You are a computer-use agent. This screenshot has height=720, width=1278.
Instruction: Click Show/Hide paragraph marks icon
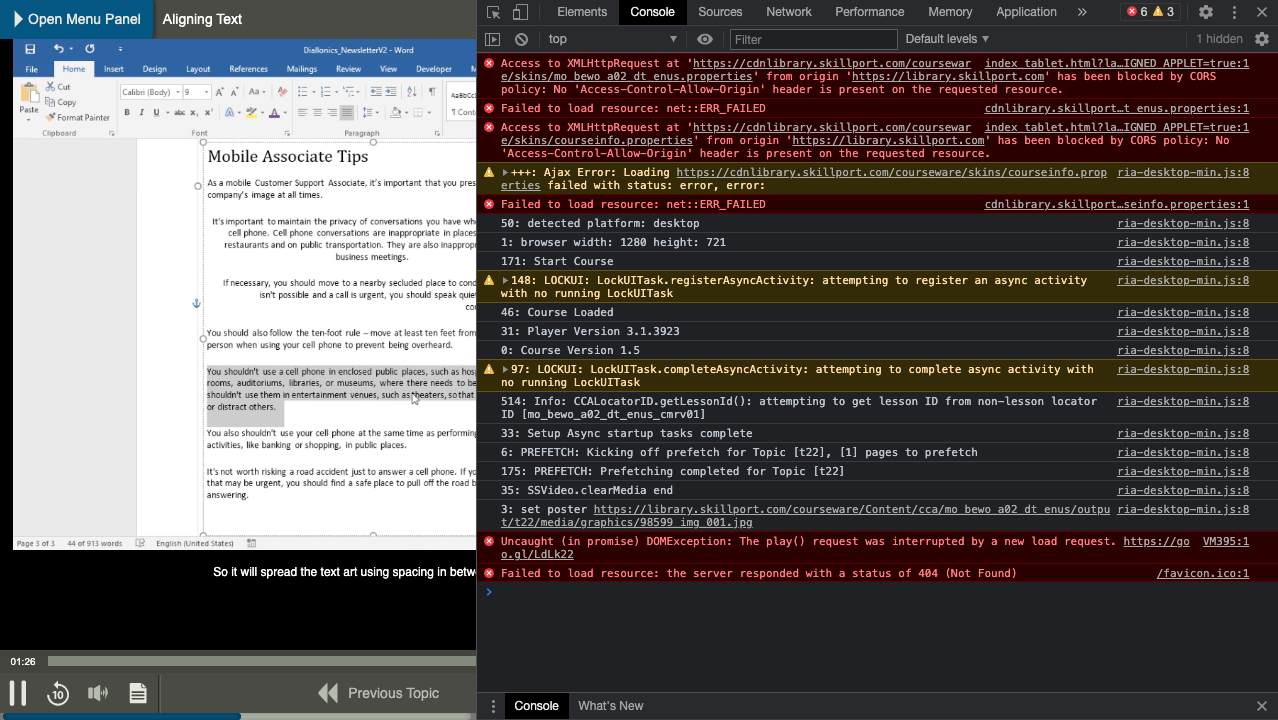[x=431, y=92]
